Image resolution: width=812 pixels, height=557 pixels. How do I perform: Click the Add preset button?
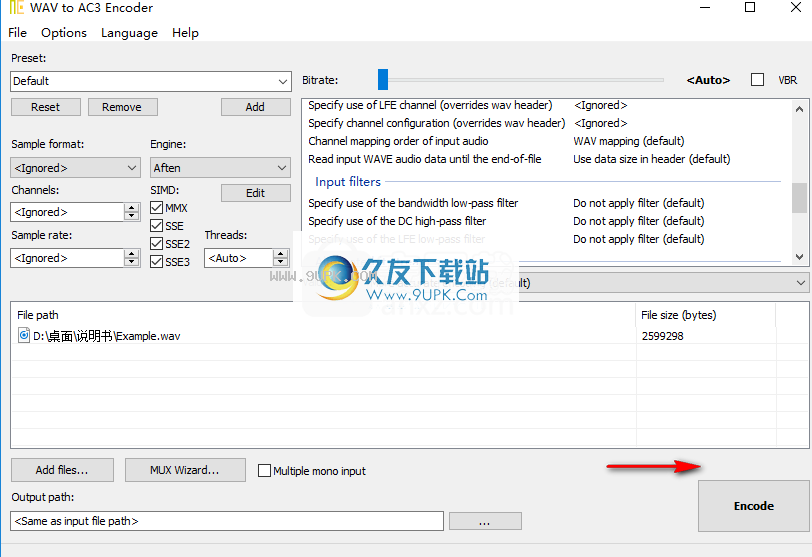click(255, 107)
